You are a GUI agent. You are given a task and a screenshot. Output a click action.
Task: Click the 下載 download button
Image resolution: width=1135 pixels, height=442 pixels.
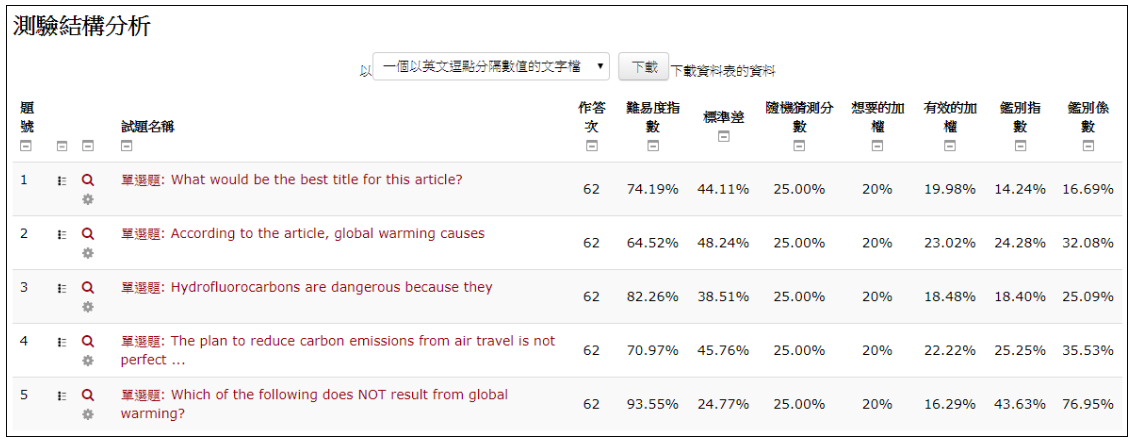pyautogui.click(x=643, y=67)
